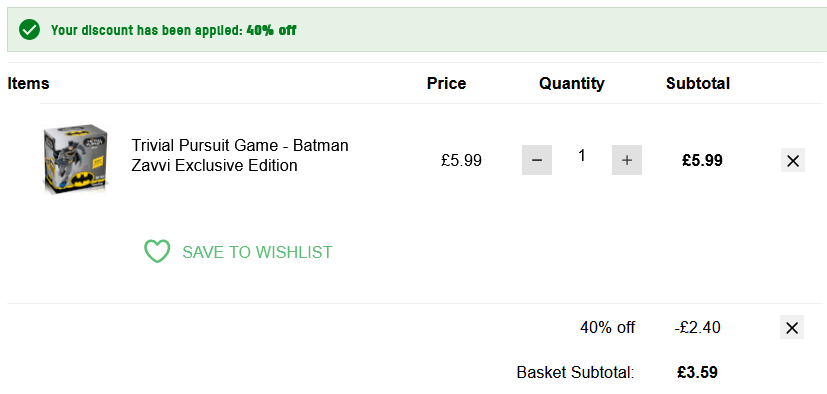Click the green discount success checkmark icon
The height and width of the screenshot is (394, 827).
(30, 30)
